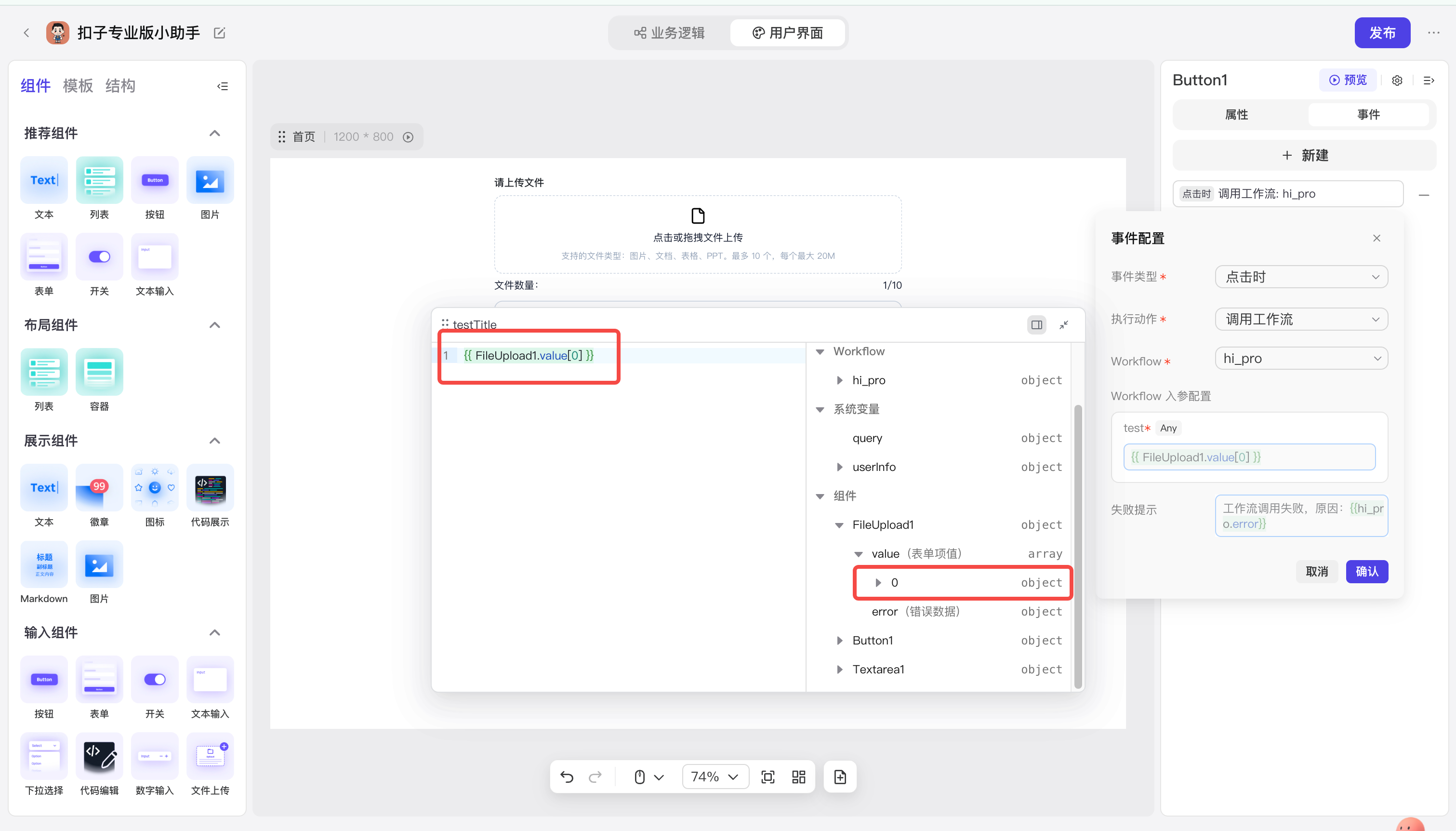Click the add page icon
The image size is (1456, 831).
(840, 777)
